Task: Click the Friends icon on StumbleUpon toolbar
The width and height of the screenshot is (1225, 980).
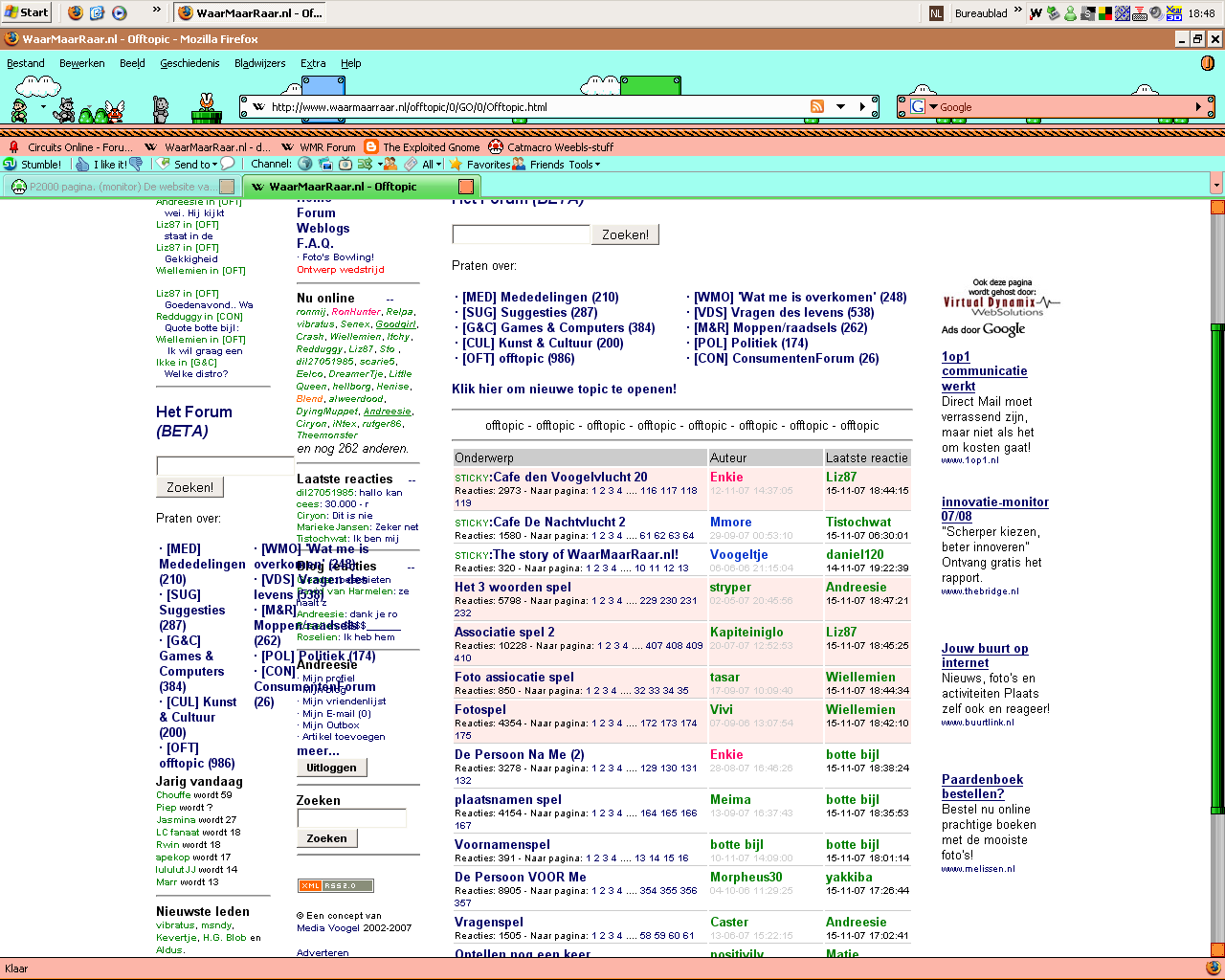Action: [x=519, y=165]
